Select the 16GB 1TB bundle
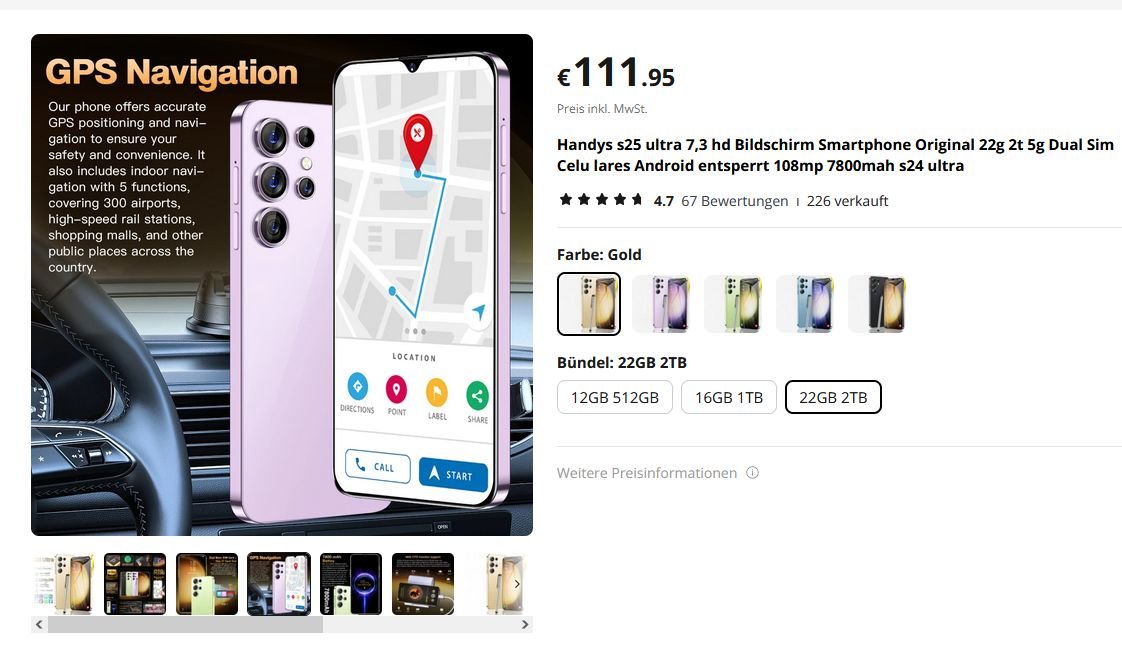1122x657 pixels. (x=728, y=397)
